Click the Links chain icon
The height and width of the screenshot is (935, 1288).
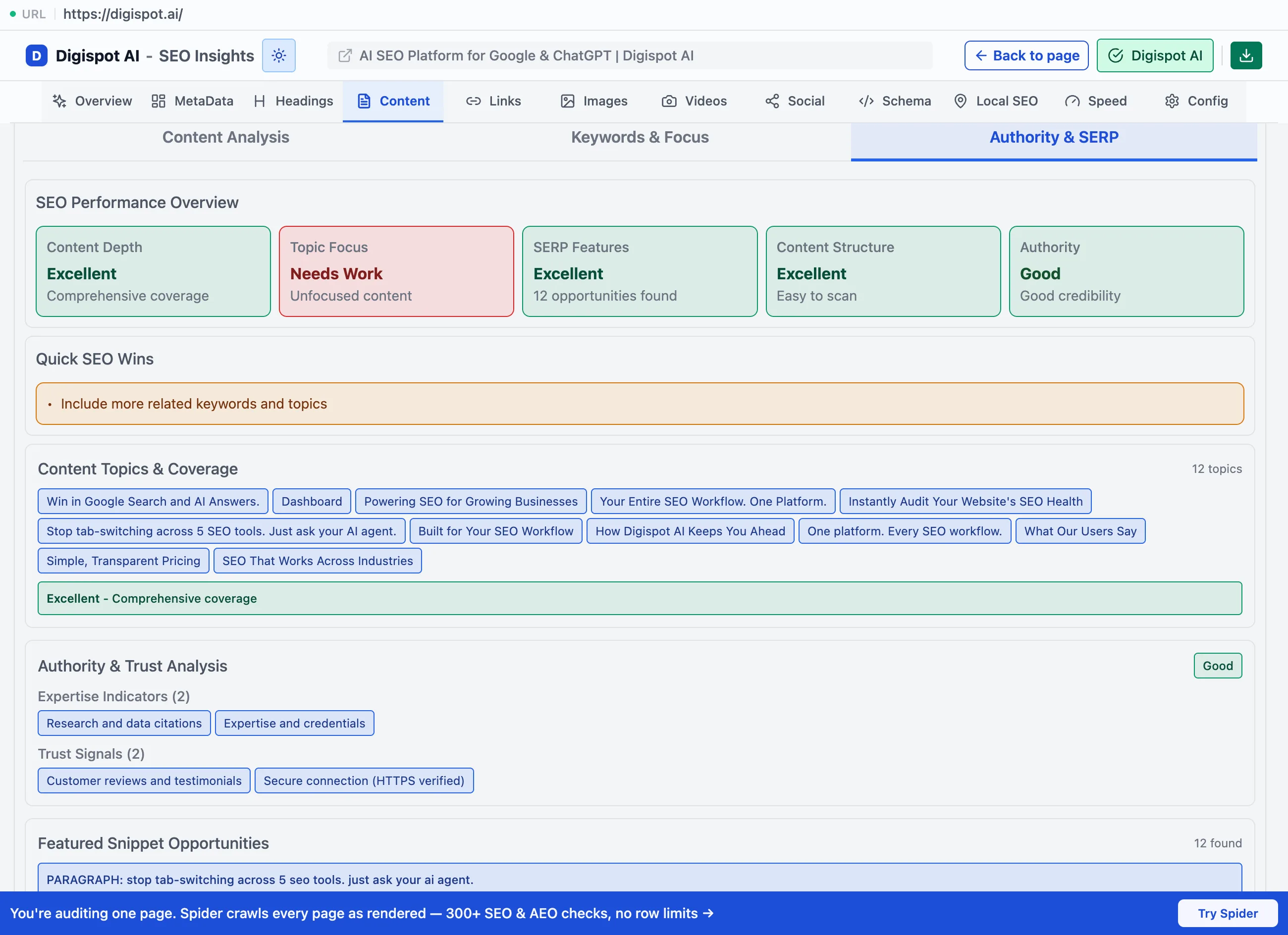click(474, 101)
